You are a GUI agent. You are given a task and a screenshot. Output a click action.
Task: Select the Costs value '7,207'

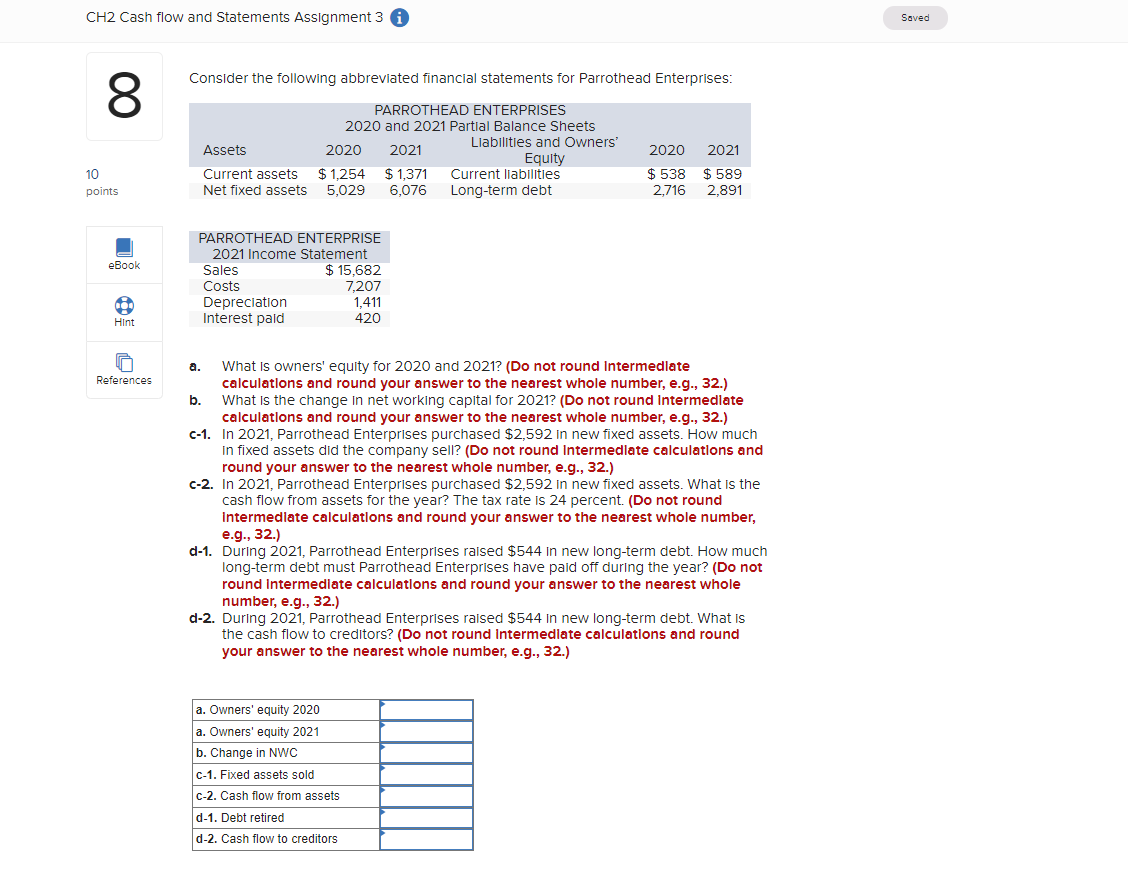[x=363, y=286]
